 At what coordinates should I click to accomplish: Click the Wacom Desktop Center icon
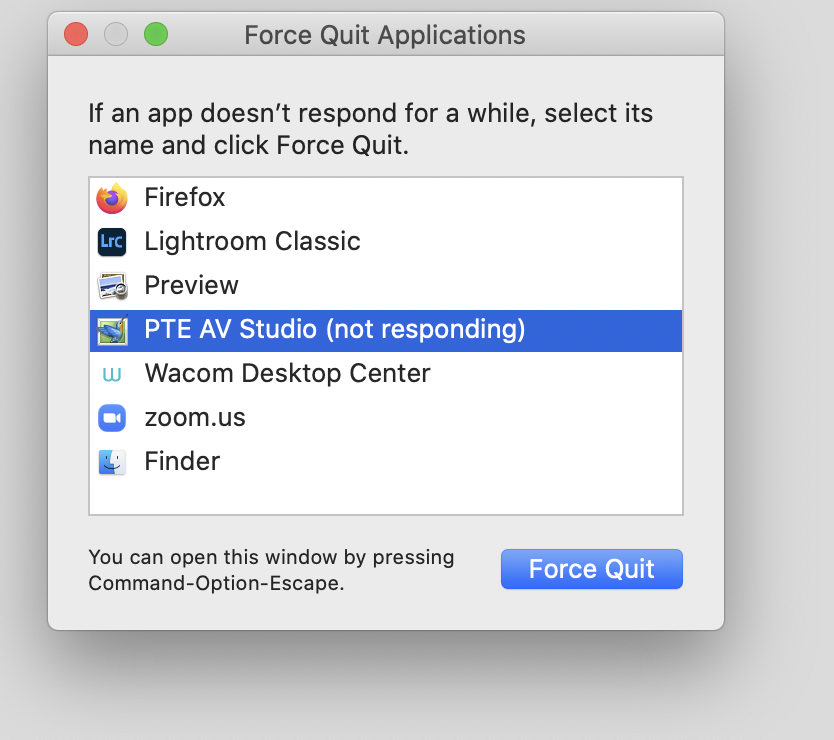pos(112,374)
